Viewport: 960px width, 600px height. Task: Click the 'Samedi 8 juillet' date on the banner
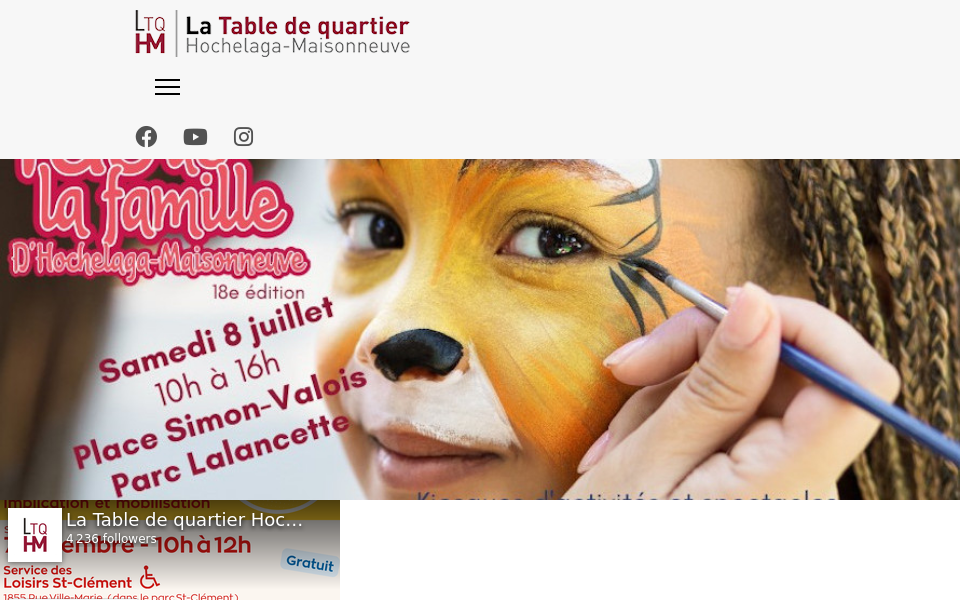coord(216,340)
